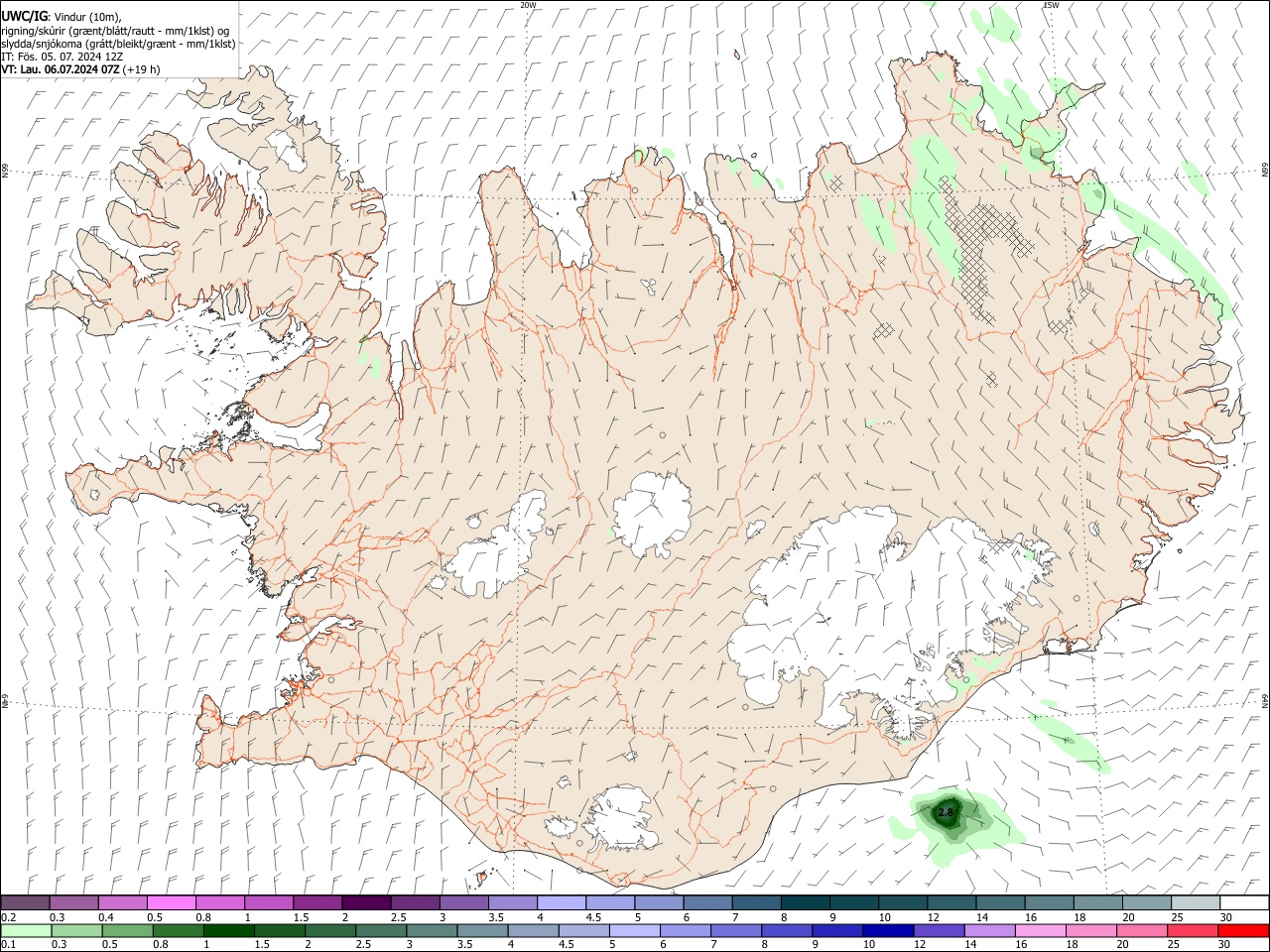Viewport: 1270px width, 952px height.
Task: Click the "VT: Lau. 06.07.2024 07Z (+19 h)" line
Action: [x=80, y=69]
